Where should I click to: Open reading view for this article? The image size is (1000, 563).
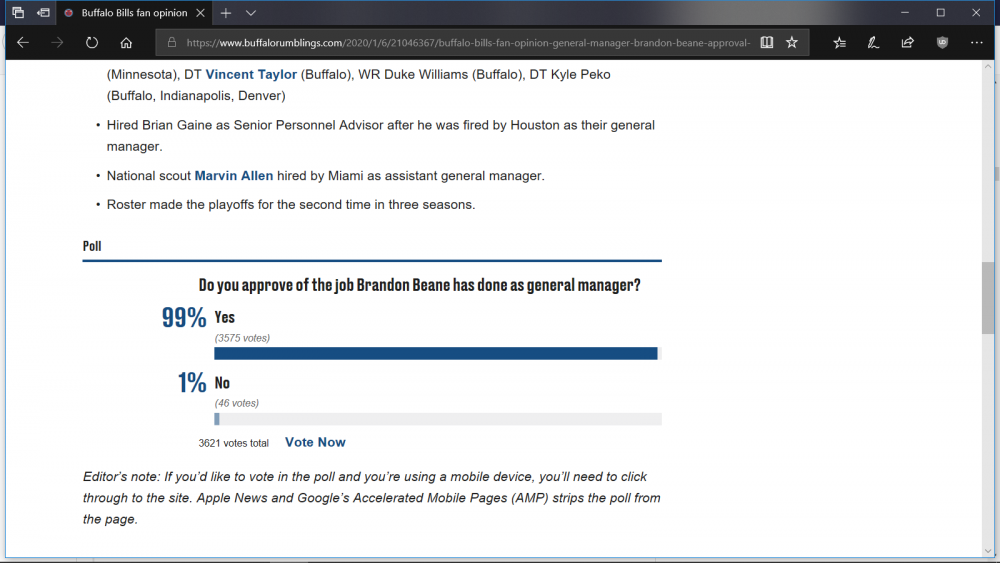[x=767, y=43]
